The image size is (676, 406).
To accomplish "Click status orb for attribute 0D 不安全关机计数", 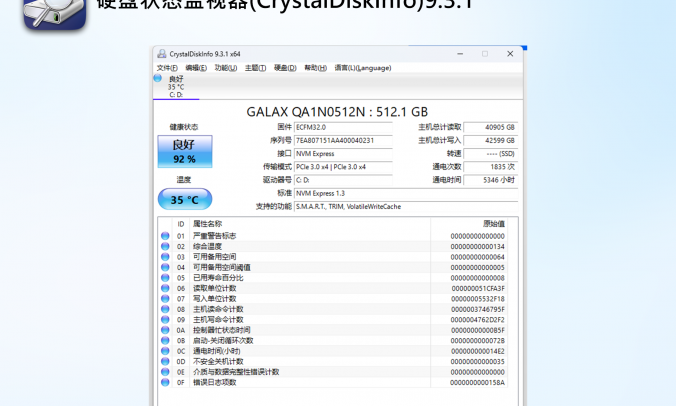I will point(165,361).
